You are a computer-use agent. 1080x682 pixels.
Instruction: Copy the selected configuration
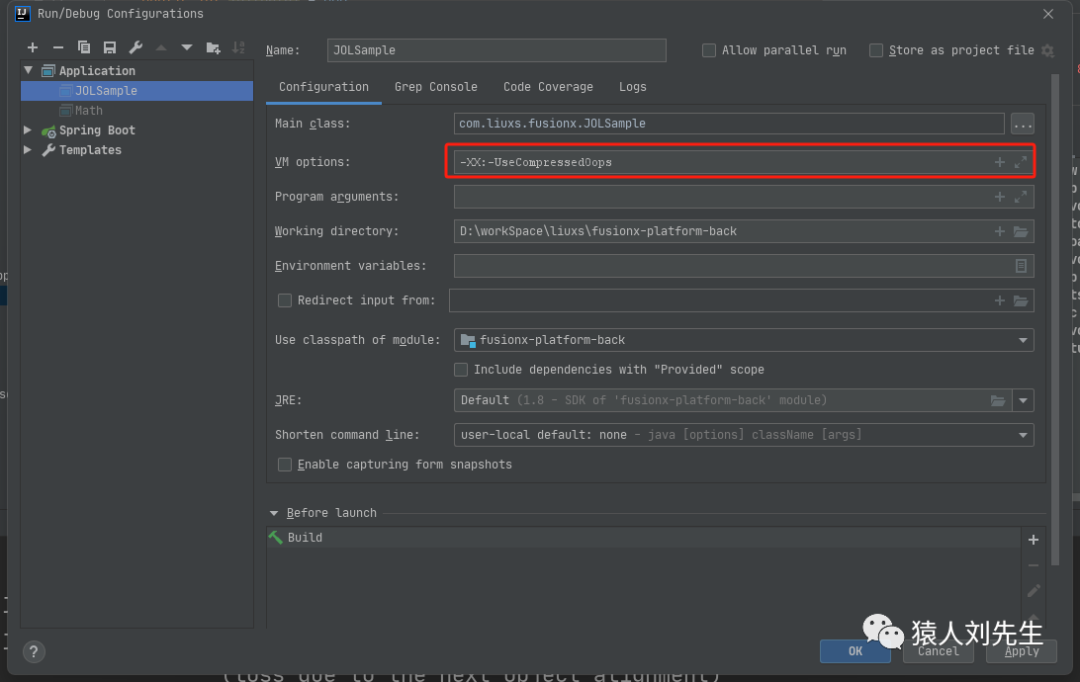coord(84,48)
